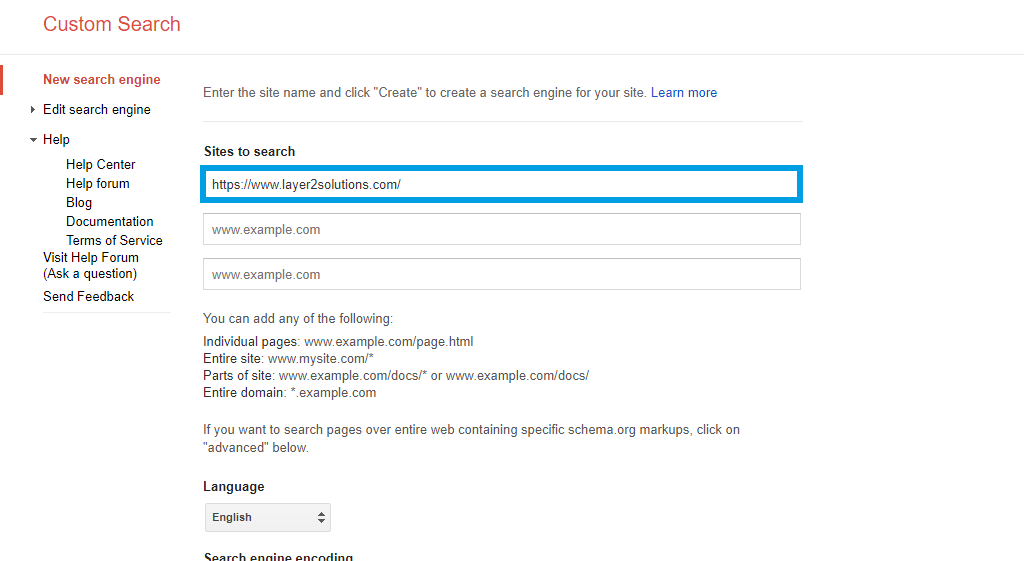Open the Blog link
This screenshot has width=1024, height=561.
coord(79,203)
